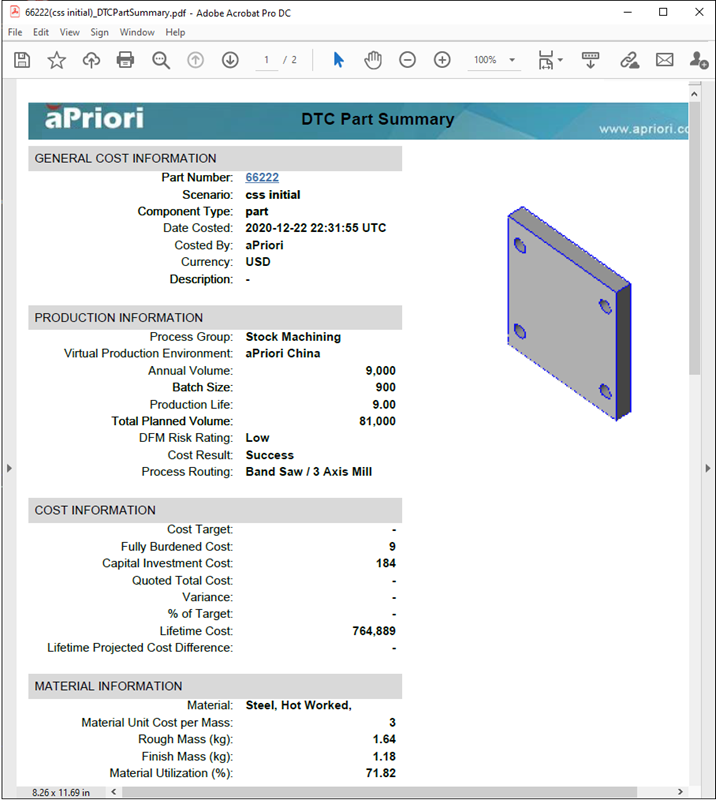
Task: Click the current page number field
Action: tap(266, 60)
